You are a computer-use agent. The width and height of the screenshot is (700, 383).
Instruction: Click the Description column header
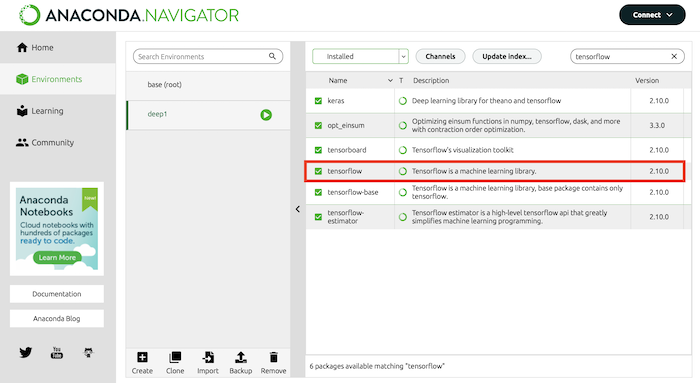pos(431,80)
